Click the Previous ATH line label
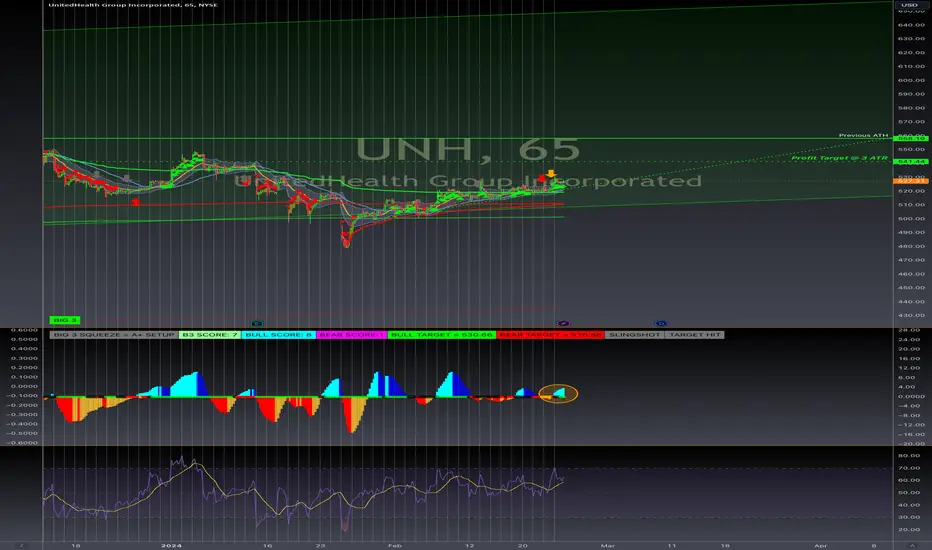Image resolution: width=932 pixels, height=550 pixels. [x=863, y=135]
